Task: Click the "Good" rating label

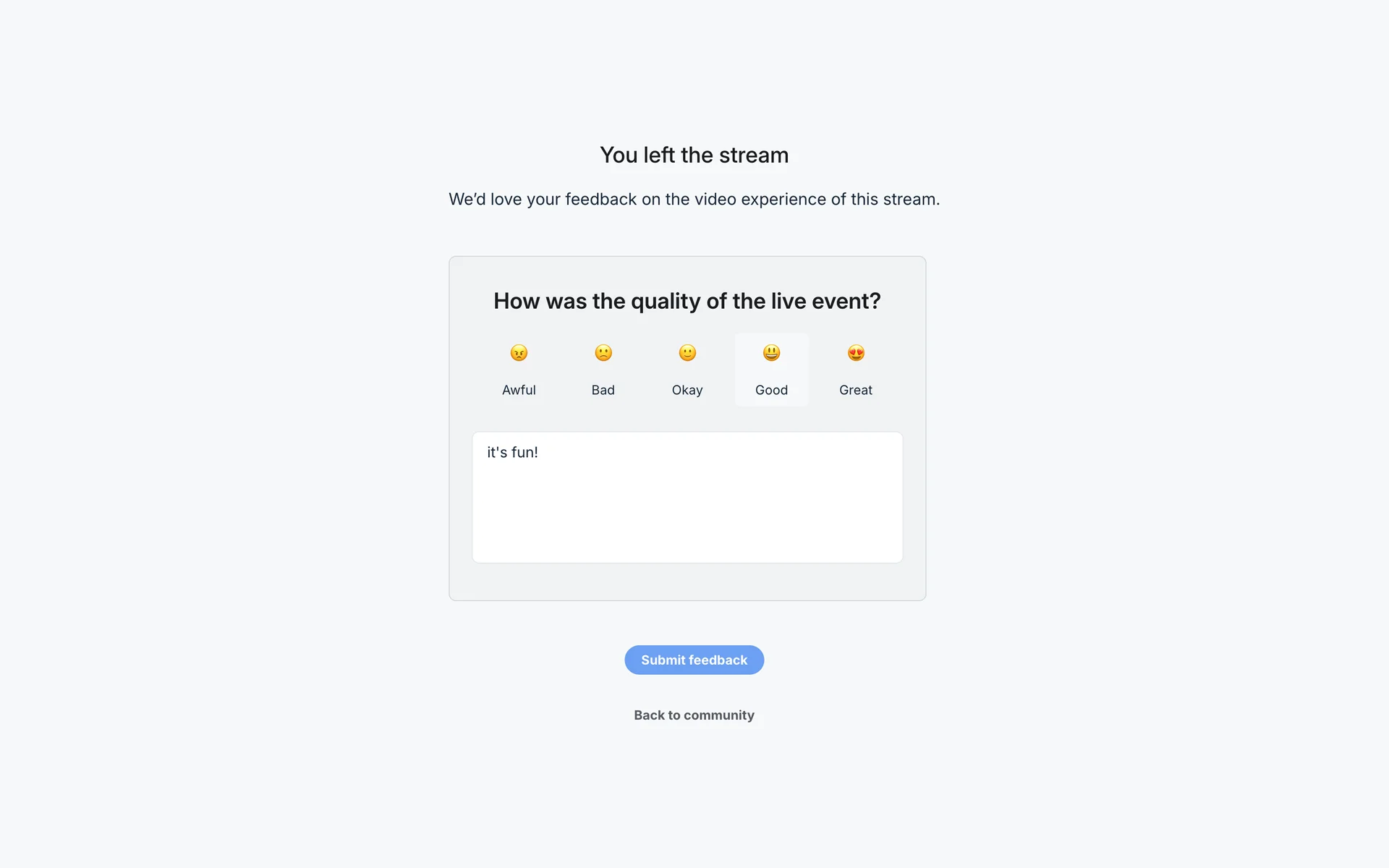Action: point(771,390)
